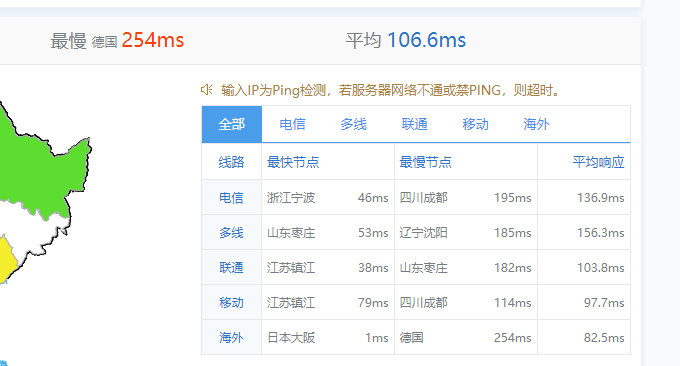The height and width of the screenshot is (366, 680).
Task: Click the blue 106.6ms average summary
Action: point(426,40)
